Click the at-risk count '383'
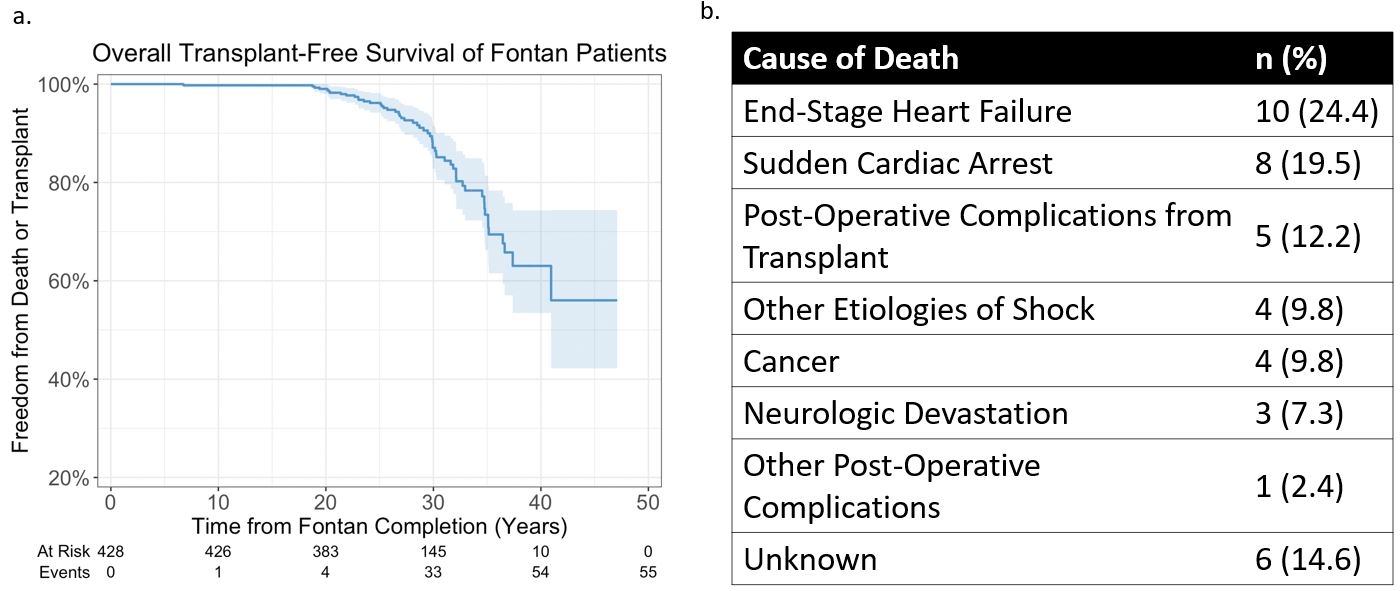This screenshot has height=591, width=1400. (x=325, y=552)
